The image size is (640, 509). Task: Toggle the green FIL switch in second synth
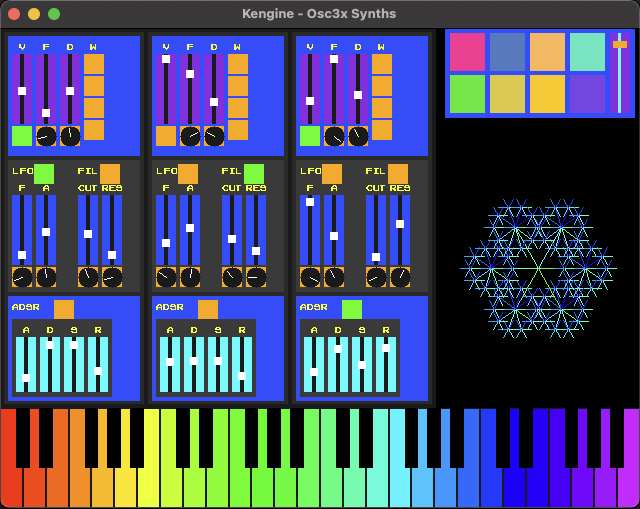pos(254,174)
